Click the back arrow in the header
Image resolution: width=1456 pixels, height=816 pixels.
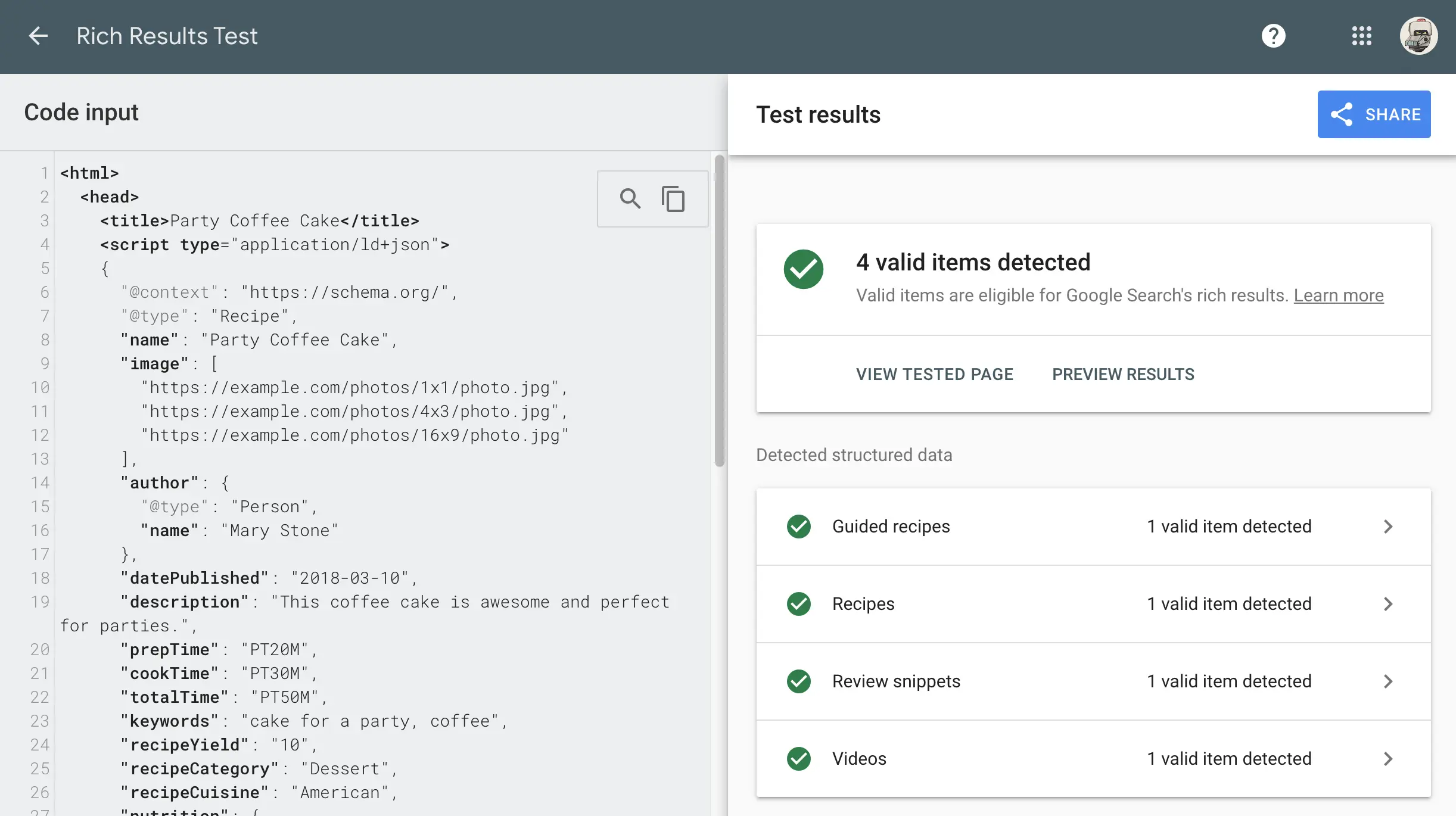coord(38,36)
